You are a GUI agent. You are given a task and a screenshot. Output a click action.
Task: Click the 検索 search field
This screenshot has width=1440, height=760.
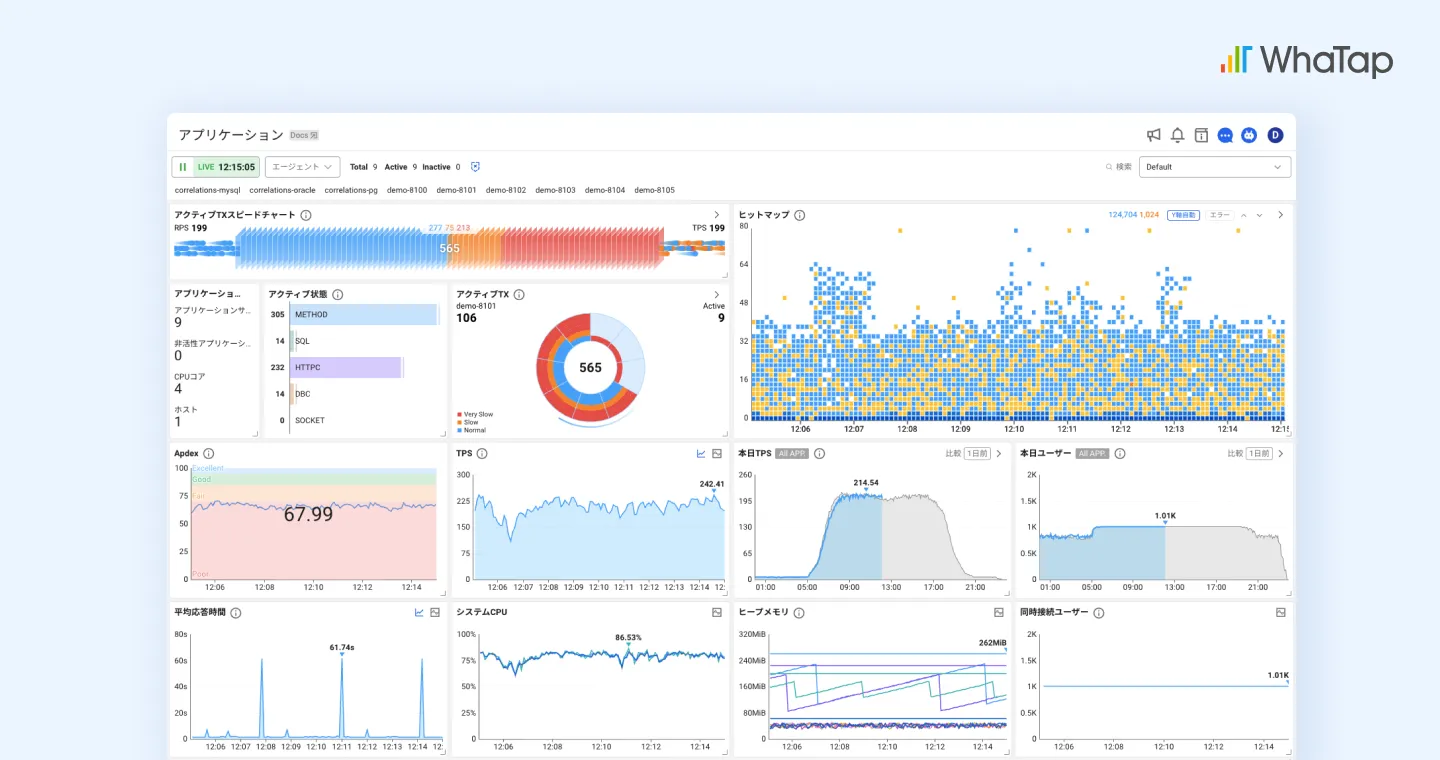point(1119,167)
